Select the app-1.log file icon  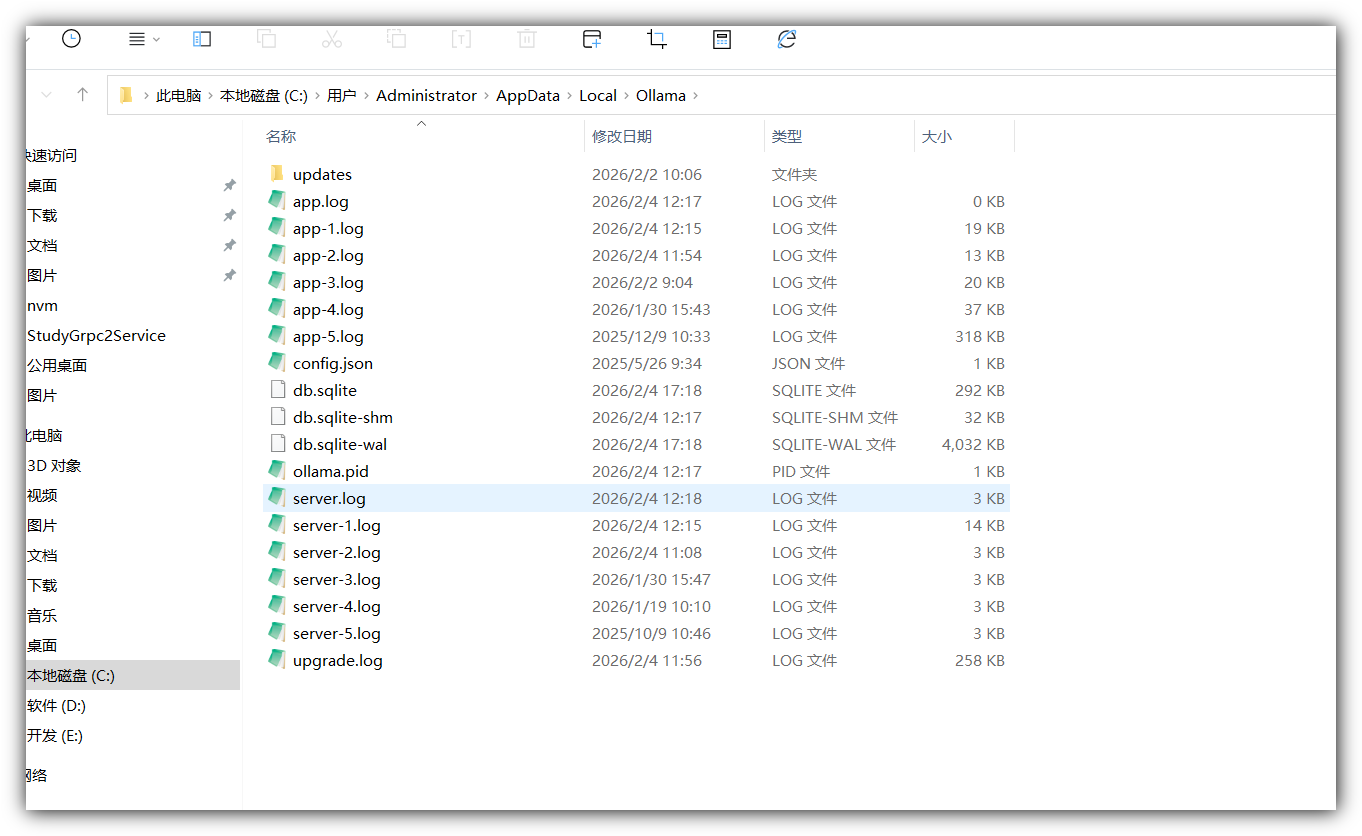click(277, 228)
